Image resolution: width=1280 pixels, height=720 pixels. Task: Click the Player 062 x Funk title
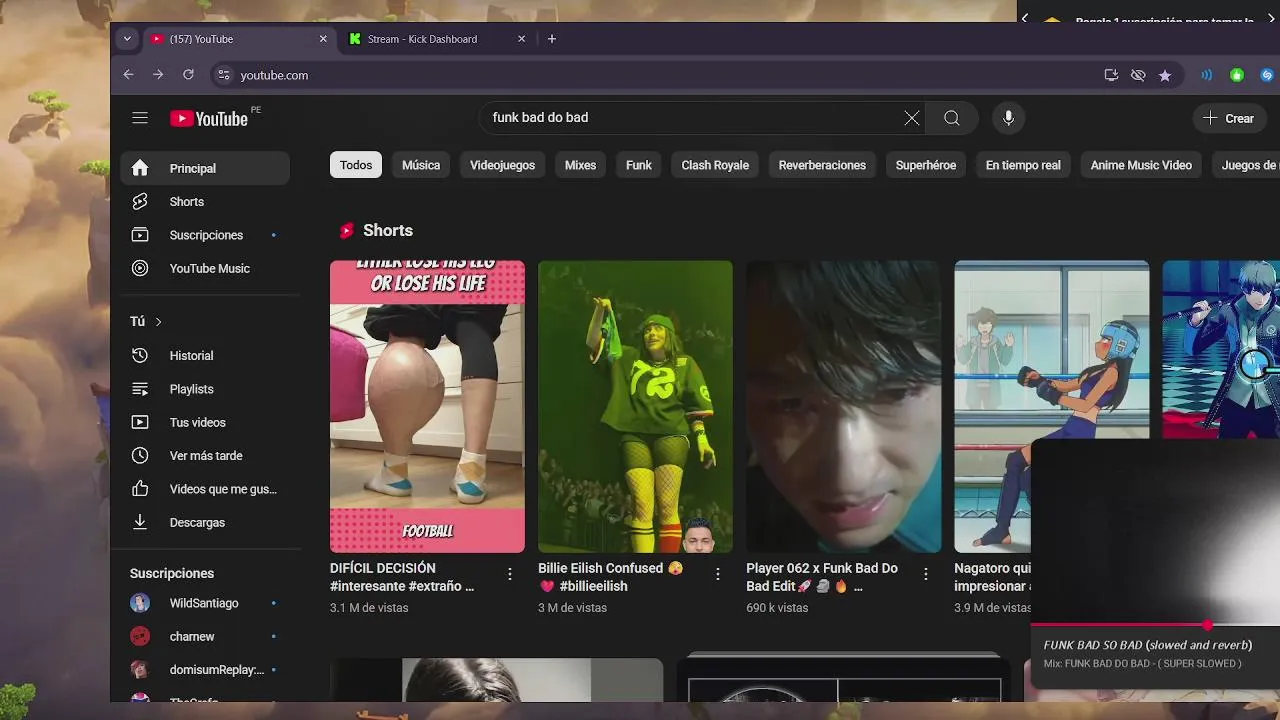822,577
